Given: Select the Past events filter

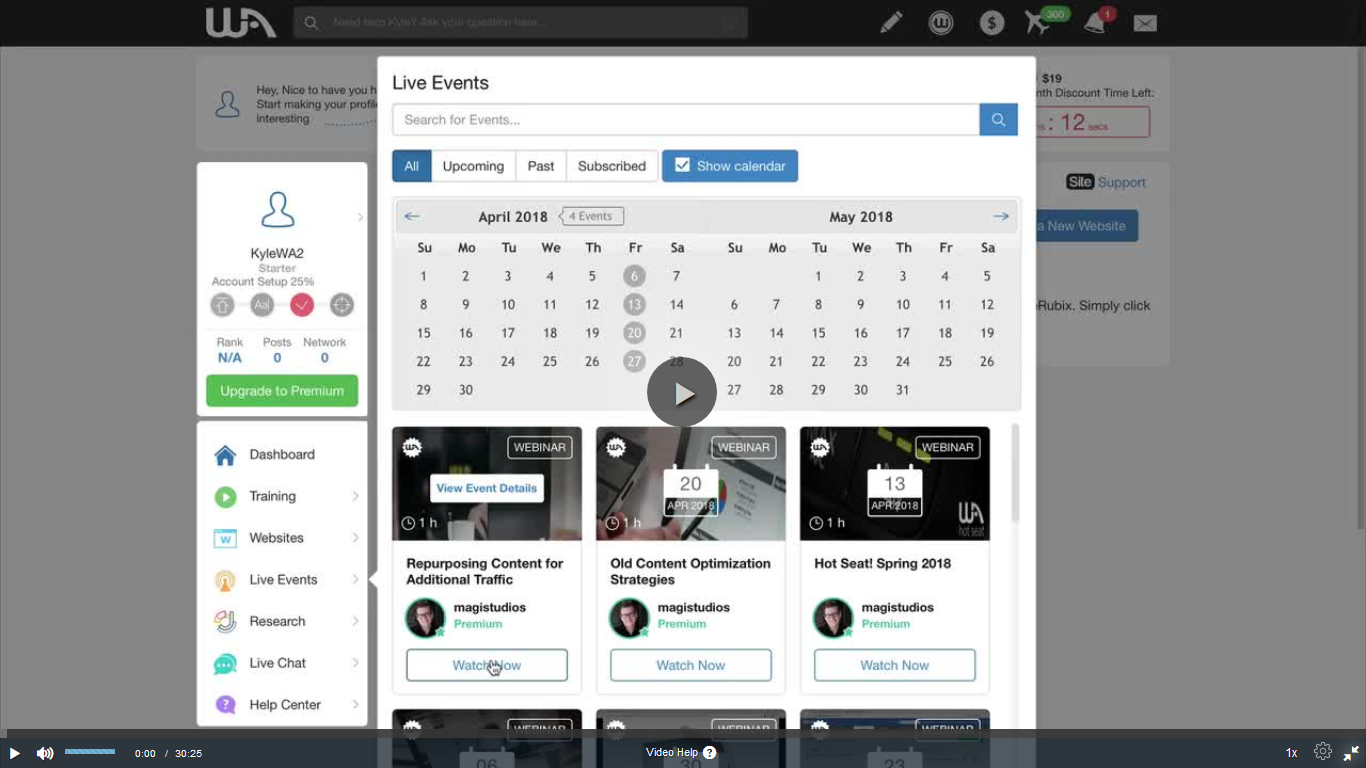Looking at the screenshot, I should point(541,166).
